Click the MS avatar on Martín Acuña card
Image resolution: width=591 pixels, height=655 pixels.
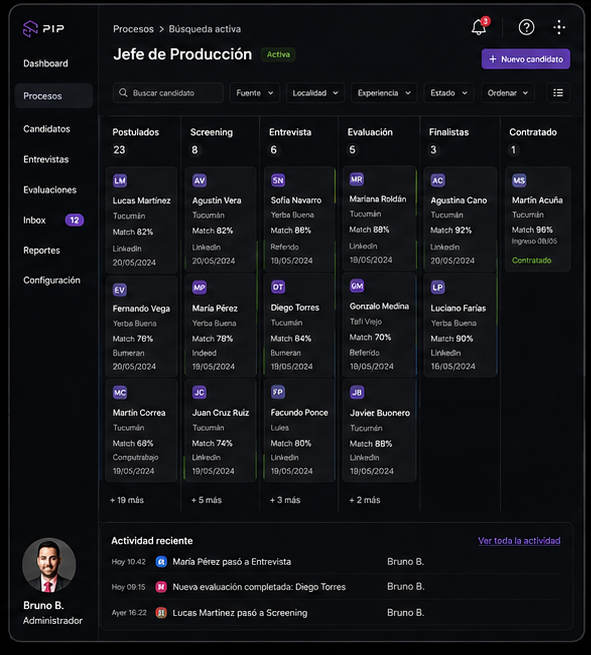pyautogui.click(x=519, y=180)
